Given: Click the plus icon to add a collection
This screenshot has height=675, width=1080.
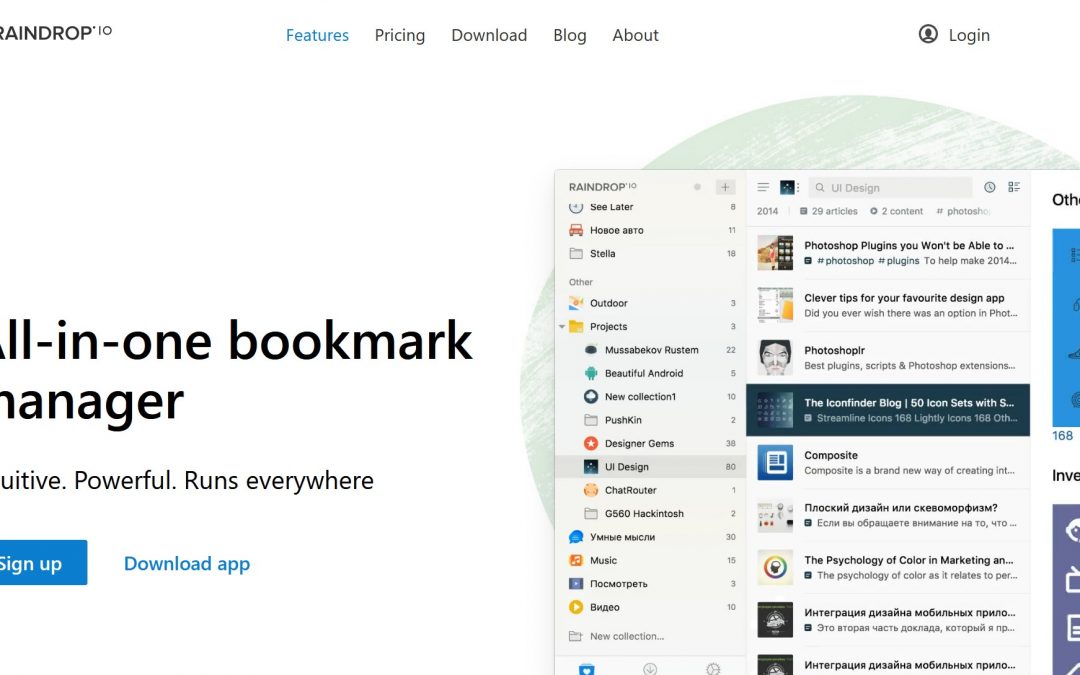Looking at the screenshot, I should pyautogui.click(x=723, y=186).
